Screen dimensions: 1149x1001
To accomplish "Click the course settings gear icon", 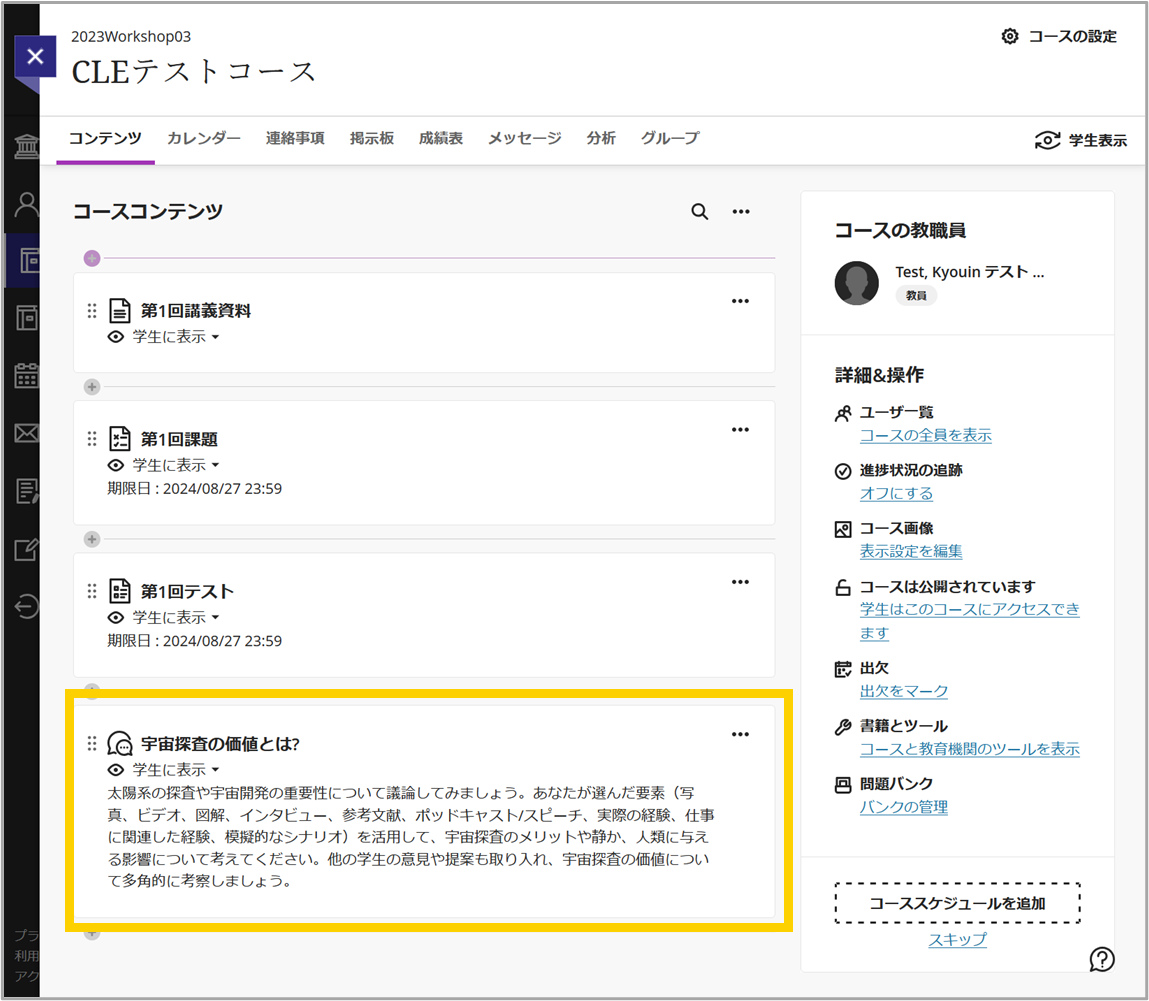I will (x=1010, y=36).
